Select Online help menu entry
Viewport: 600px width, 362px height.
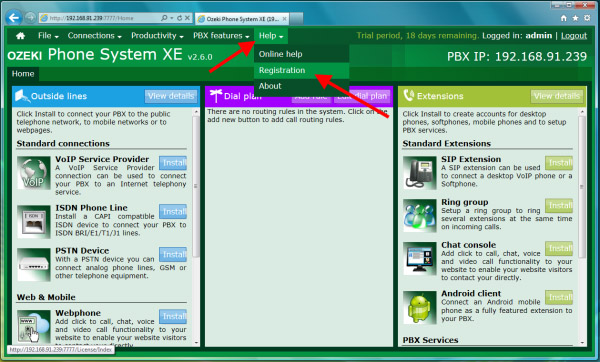(x=302, y=54)
